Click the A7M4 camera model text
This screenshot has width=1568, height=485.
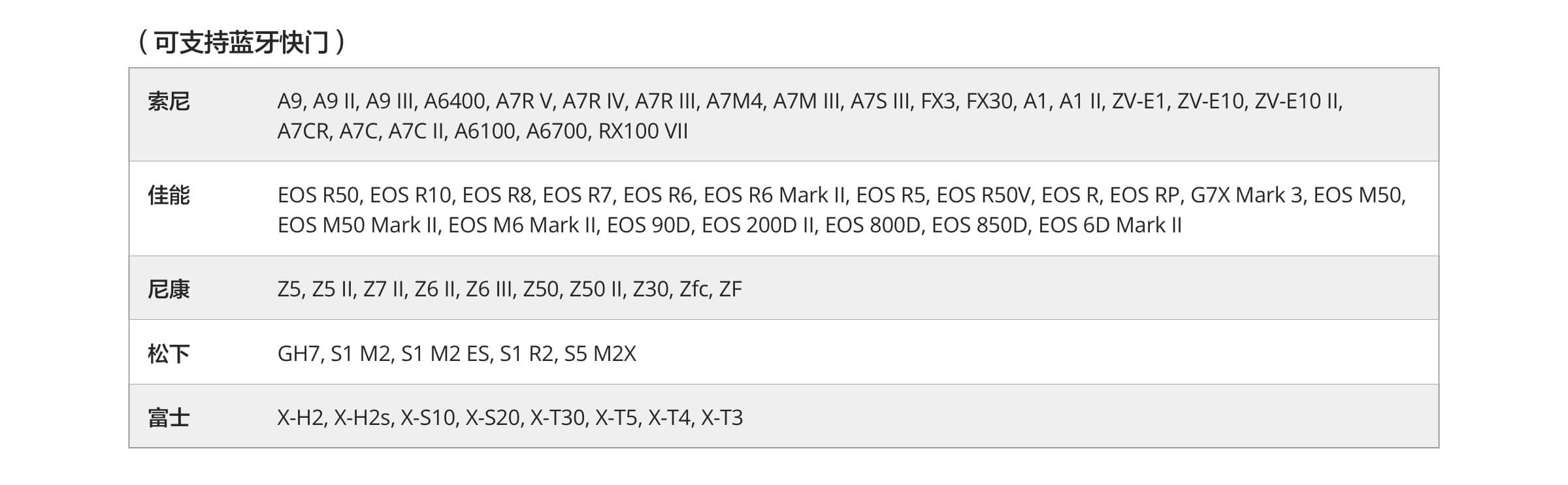734,101
